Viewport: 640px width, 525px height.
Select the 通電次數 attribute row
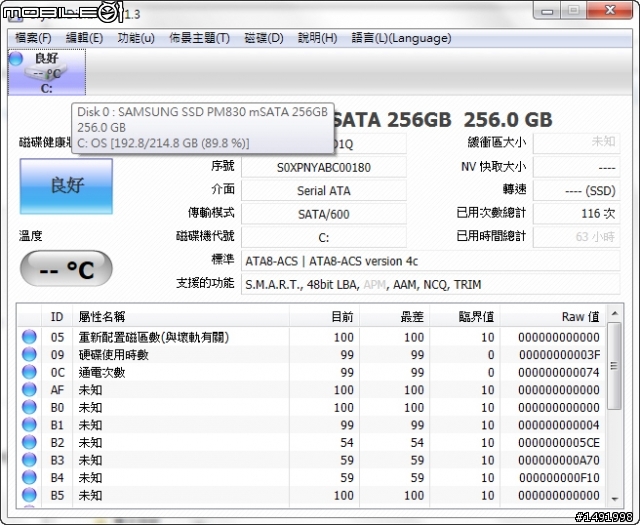311,372
